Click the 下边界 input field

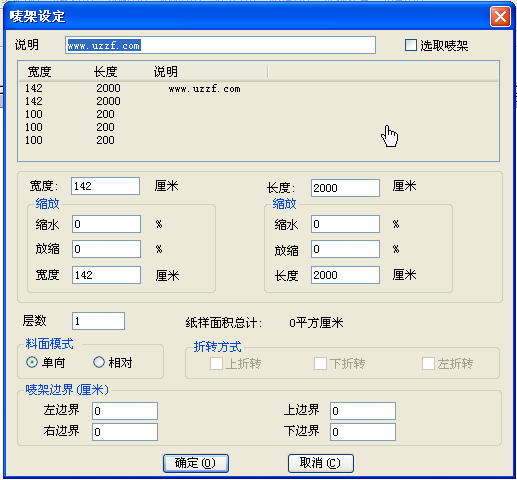(x=363, y=432)
